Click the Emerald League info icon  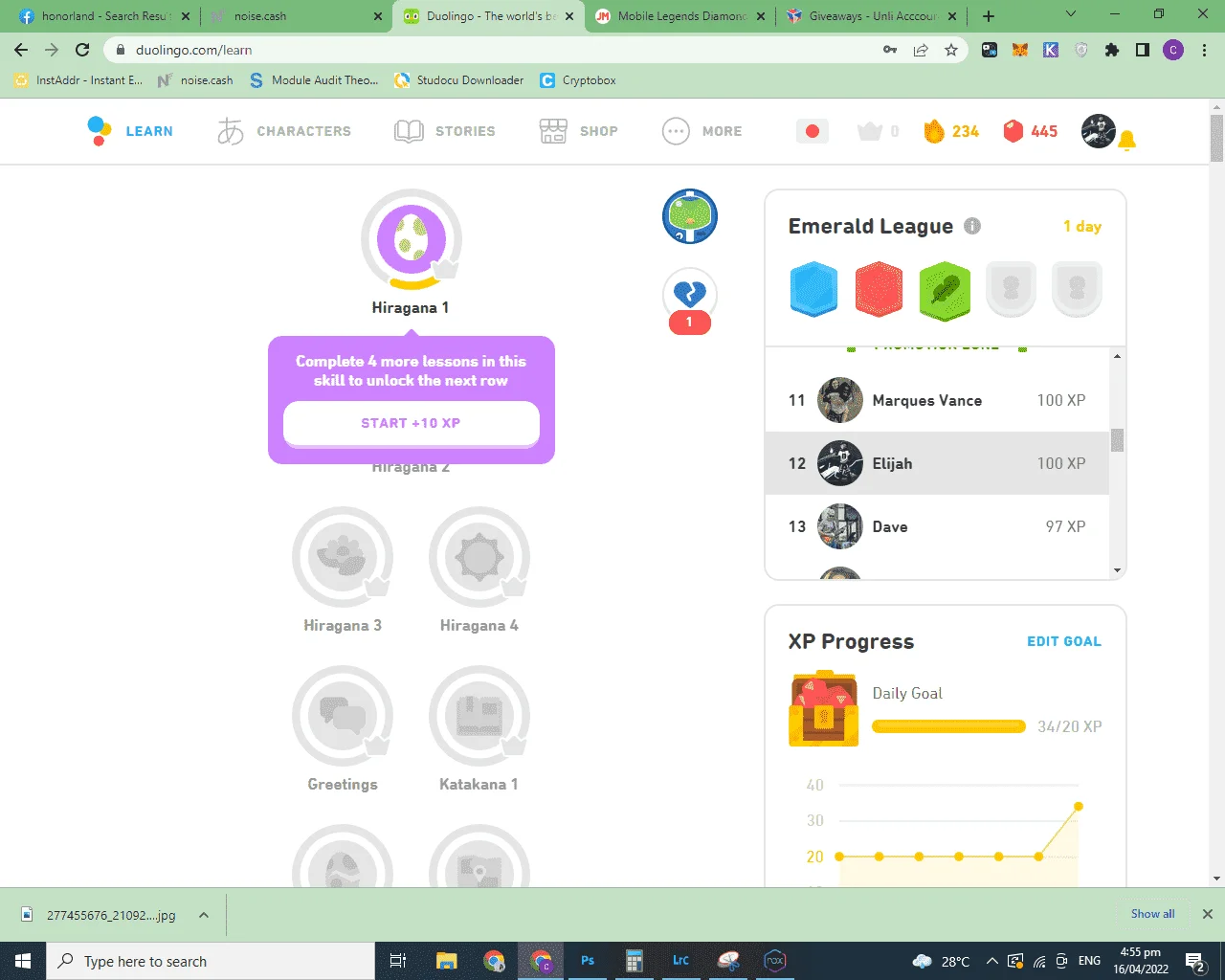click(x=972, y=226)
